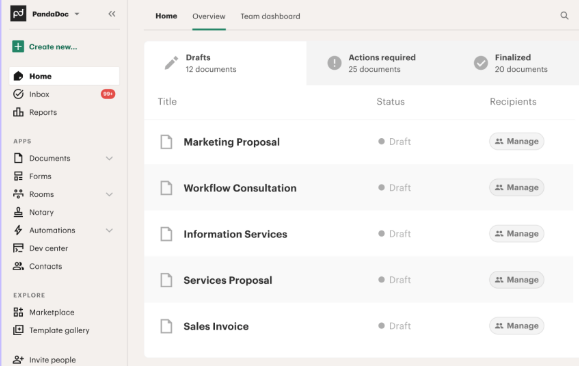Viewport: 579px width, 366px height.
Task: Click the Actions required exclamation icon
Action: [335, 63]
